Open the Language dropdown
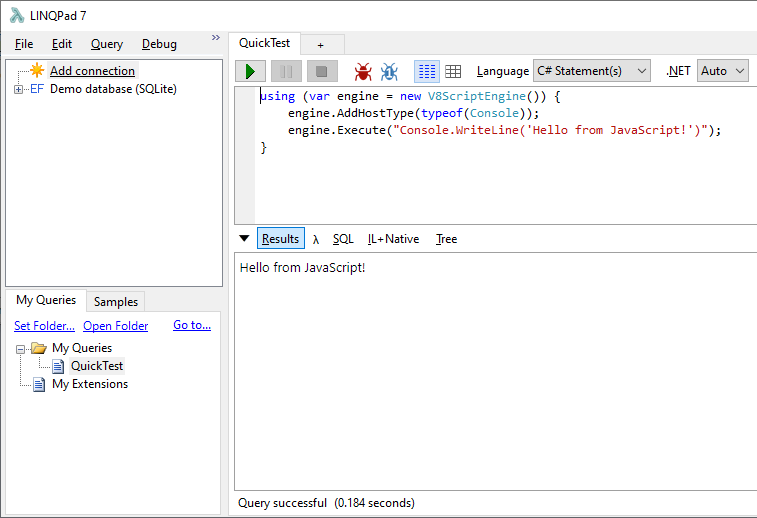The width and height of the screenshot is (757, 518). (x=591, y=71)
